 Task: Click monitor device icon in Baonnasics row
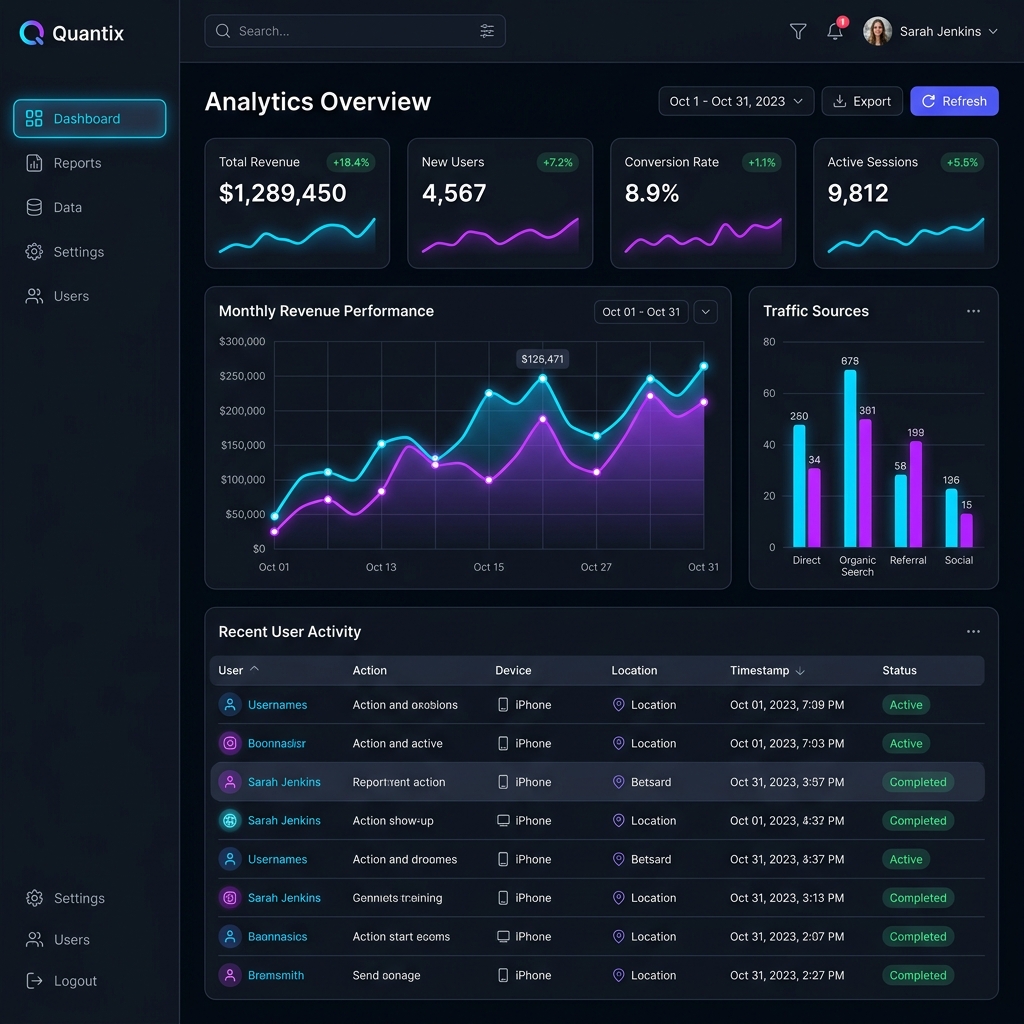pyautogui.click(x=503, y=936)
